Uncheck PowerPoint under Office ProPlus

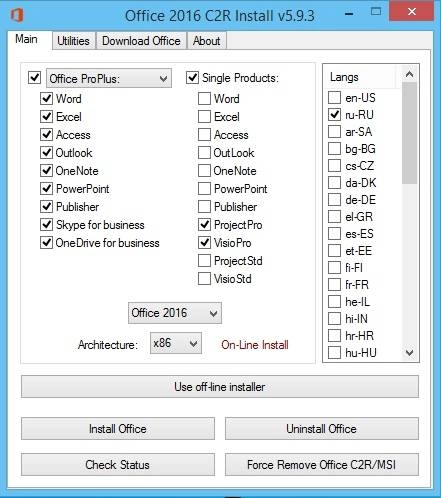coord(46,188)
